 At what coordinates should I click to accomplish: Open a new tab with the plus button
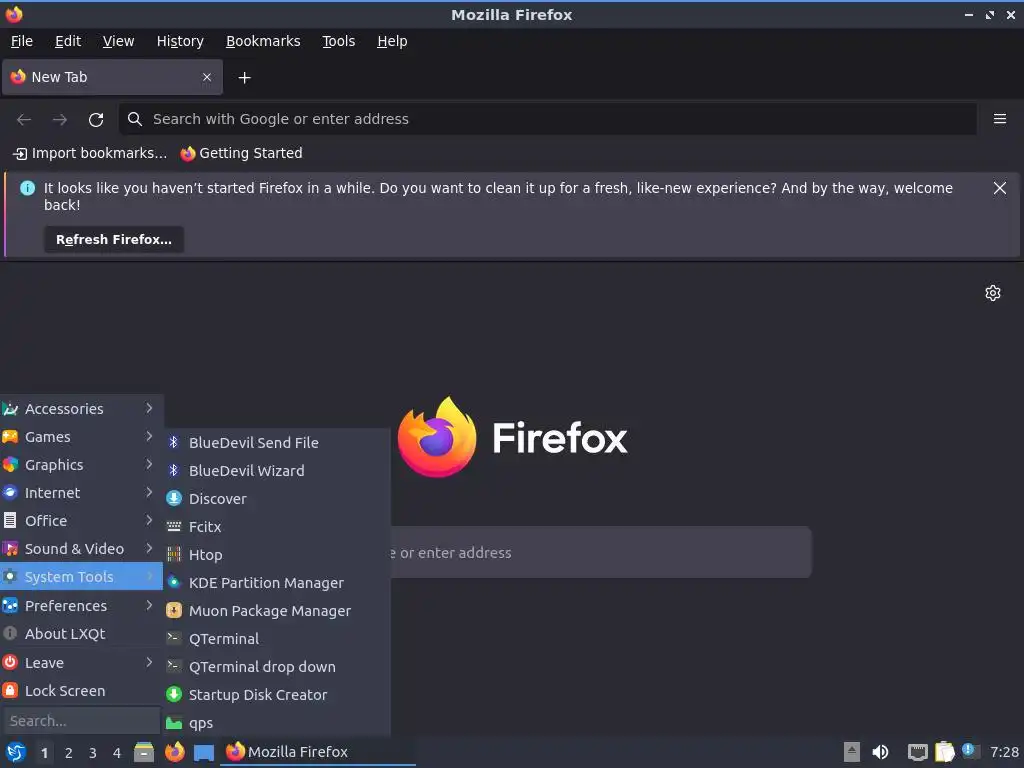tap(244, 78)
